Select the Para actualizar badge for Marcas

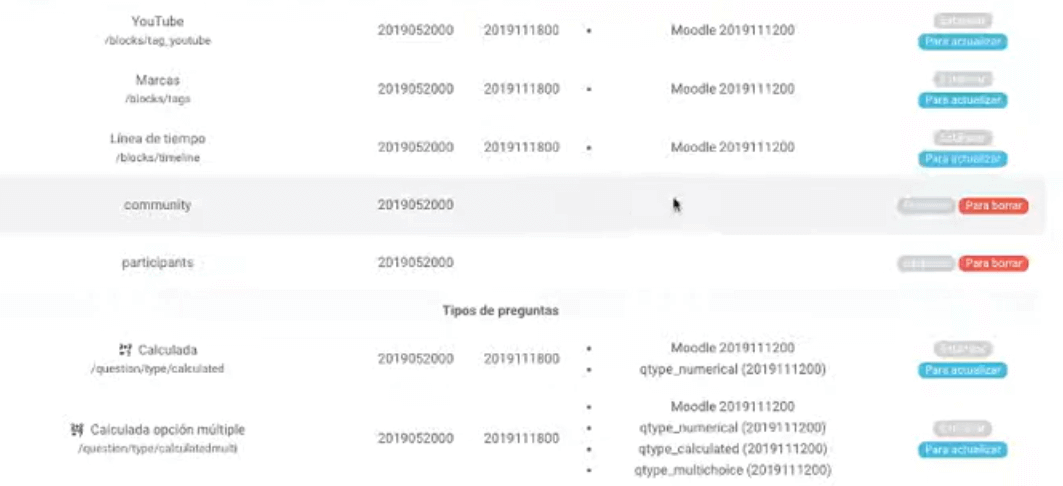963,100
